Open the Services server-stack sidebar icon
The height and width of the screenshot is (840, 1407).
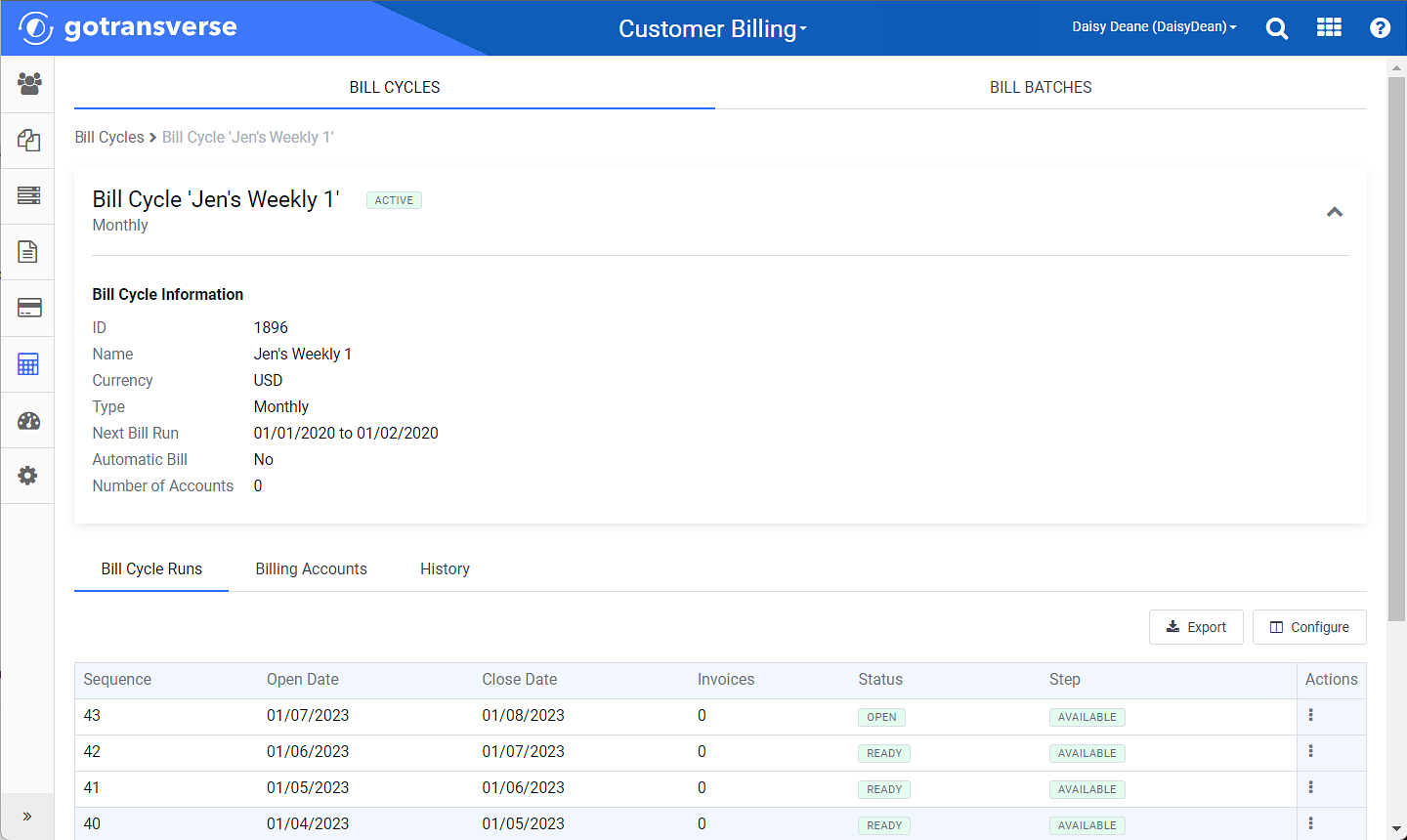(28, 195)
